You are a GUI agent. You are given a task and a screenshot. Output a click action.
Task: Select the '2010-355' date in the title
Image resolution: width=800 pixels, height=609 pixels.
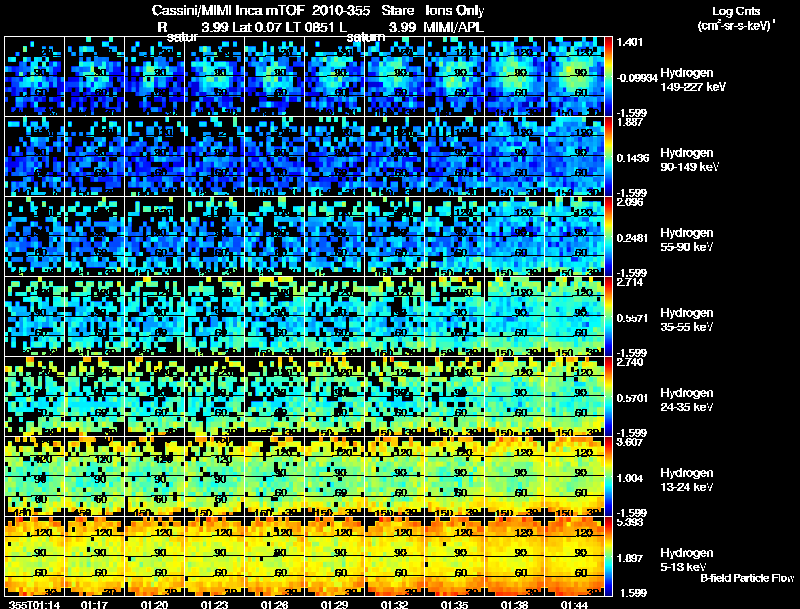[x=341, y=10]
